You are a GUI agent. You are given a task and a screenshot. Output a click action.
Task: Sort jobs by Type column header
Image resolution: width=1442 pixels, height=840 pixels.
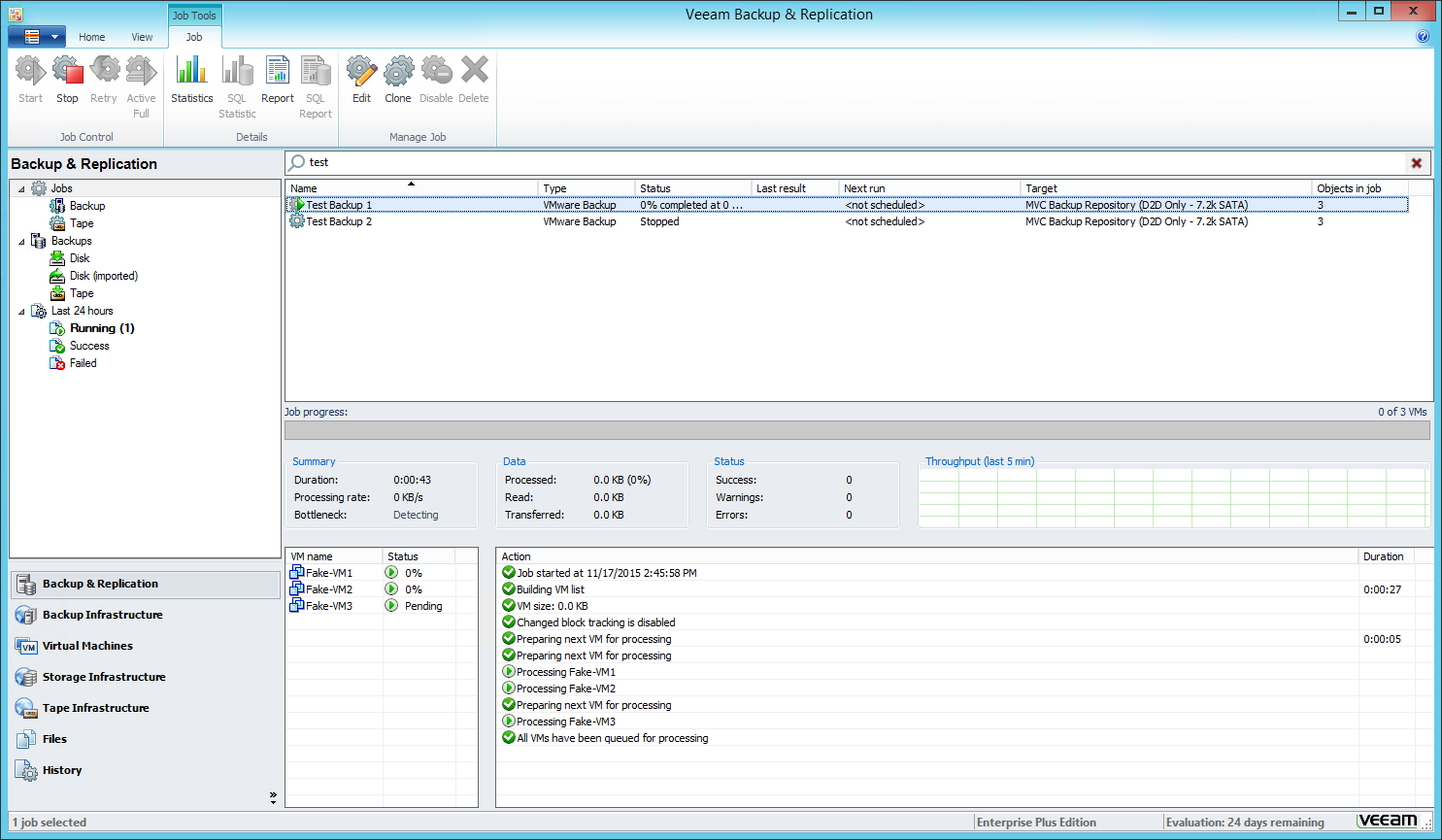click(587, 188)
